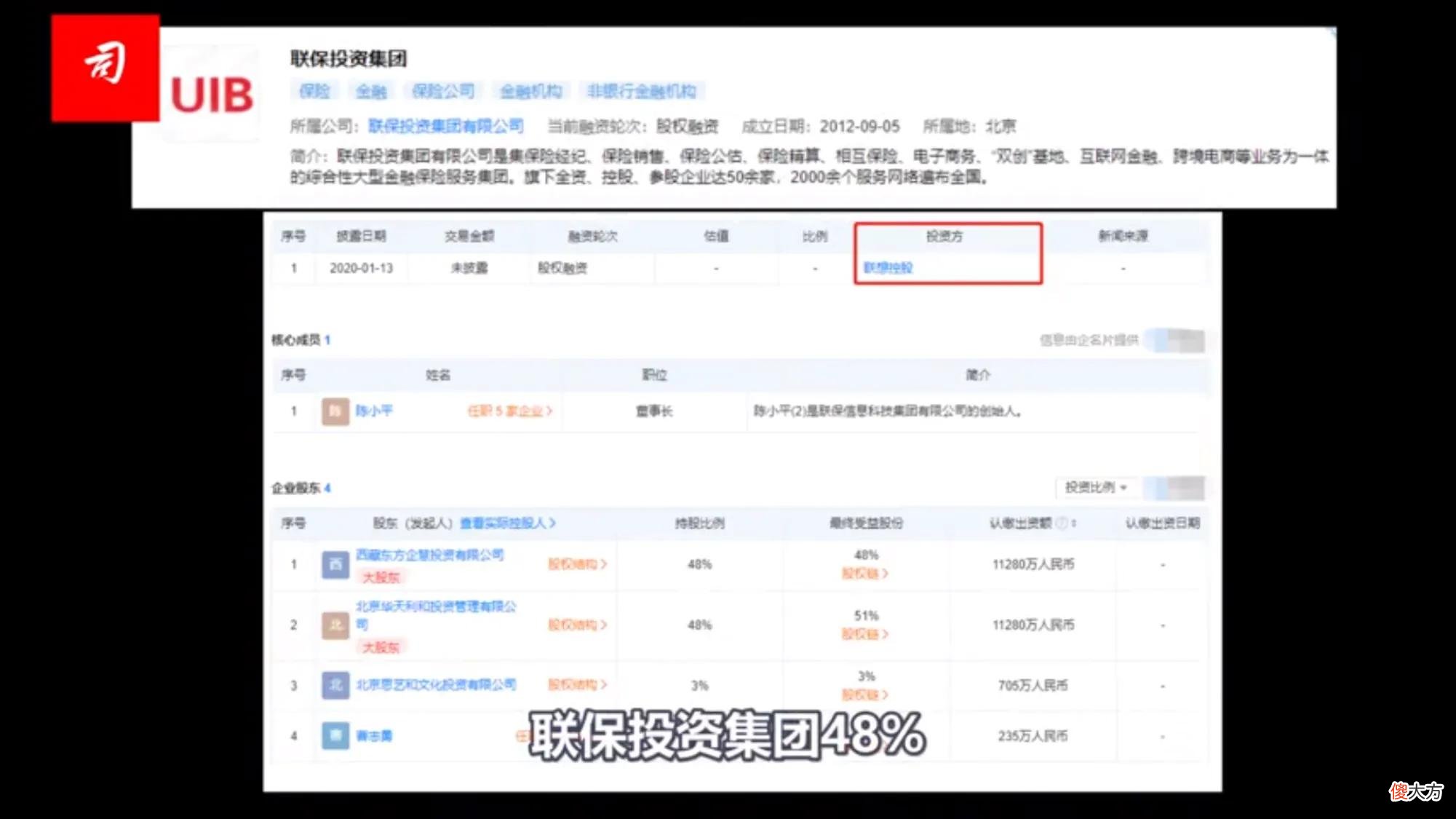This screenshot has width=1456, height=819.
Task: Select the 保险公司 tag
Action: [x=443, y=91]
